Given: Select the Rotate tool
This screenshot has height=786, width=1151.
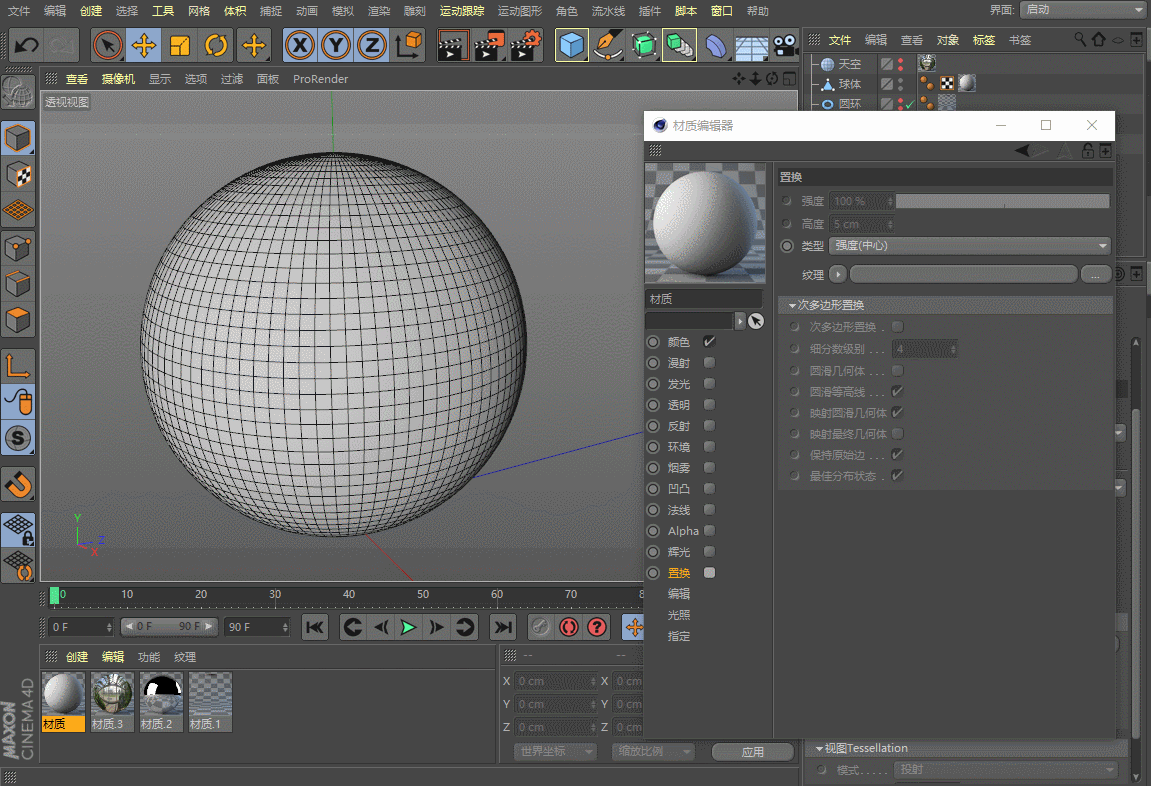Looking at the screenshot, I should 216,46.
